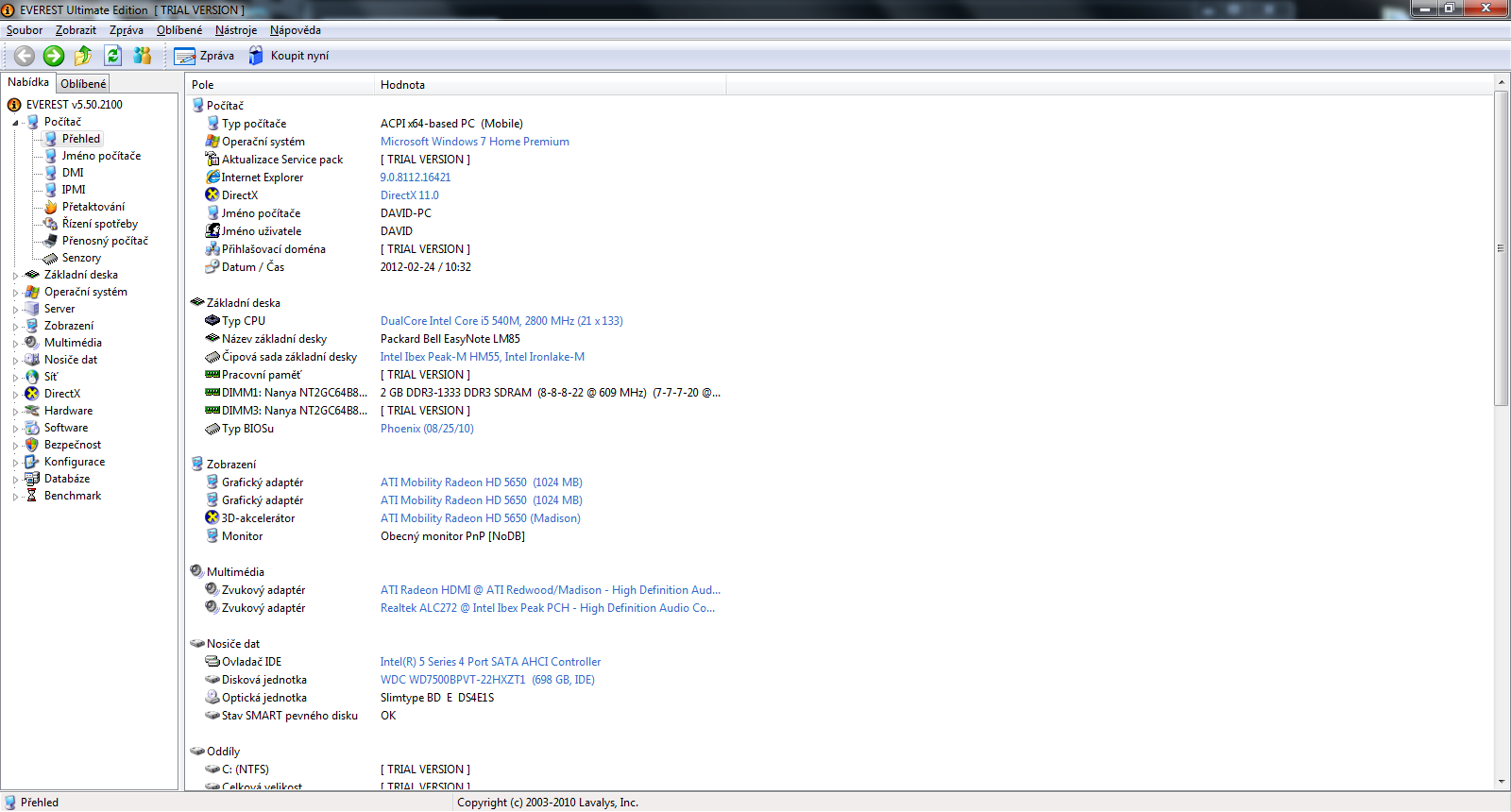The height and width of the screenshot is (812, 1511).
Task: Select Senzory icon in tree
Action: (x=51, y=258)
